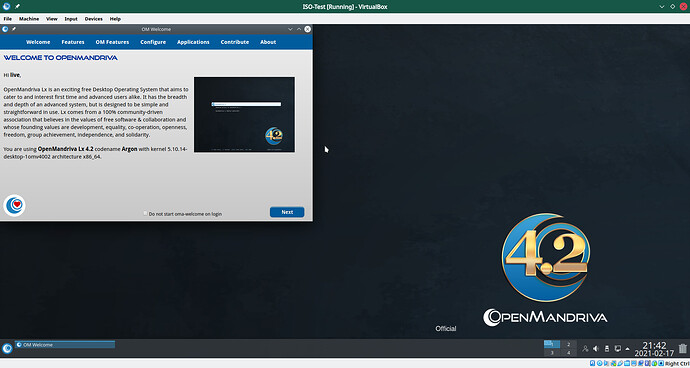
Task: Check Do not start oma-welcome on login
Action: coord(146,213)
